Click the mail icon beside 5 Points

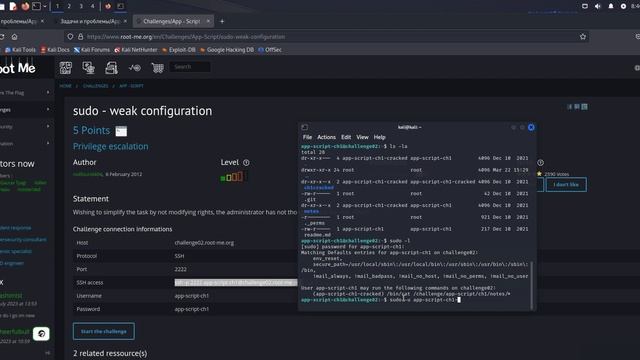[x=121, y=131]
